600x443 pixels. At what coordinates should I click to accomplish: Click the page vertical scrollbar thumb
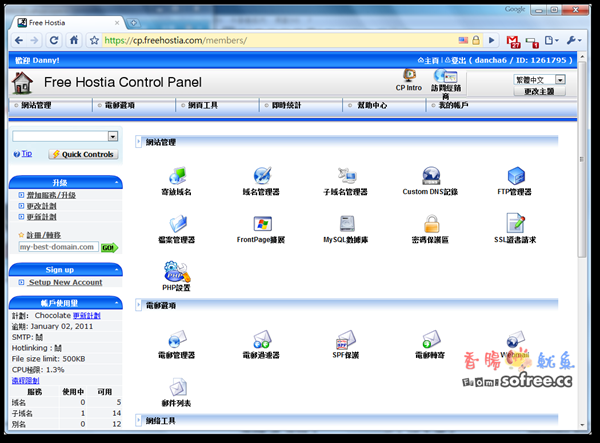582,159
